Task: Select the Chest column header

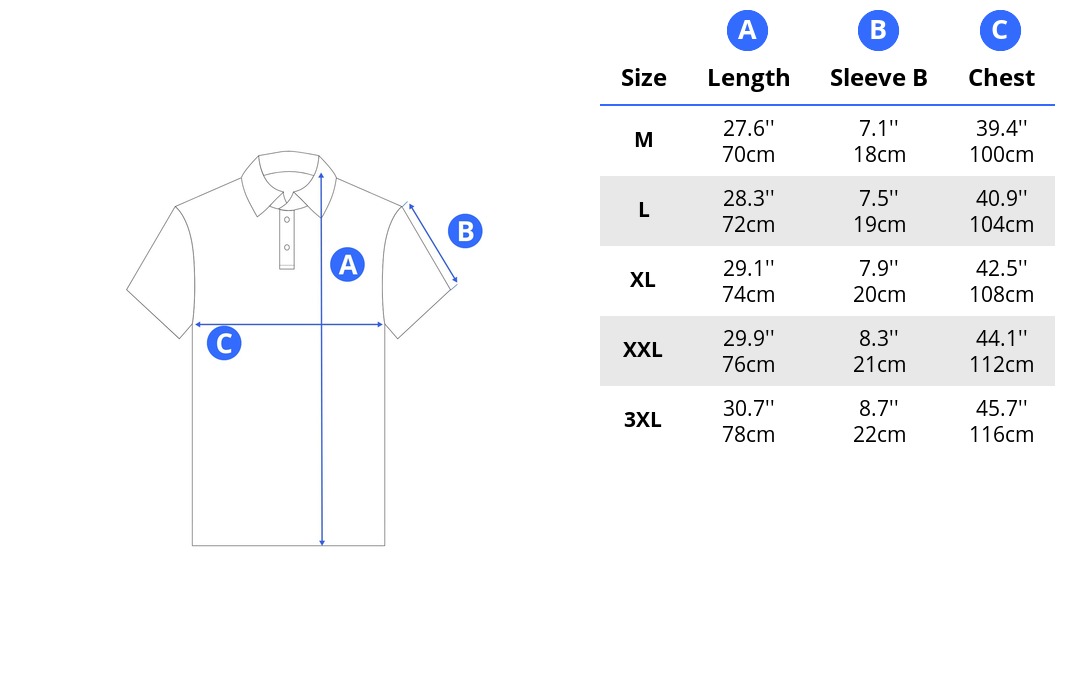Action: tap(1001, 77)
